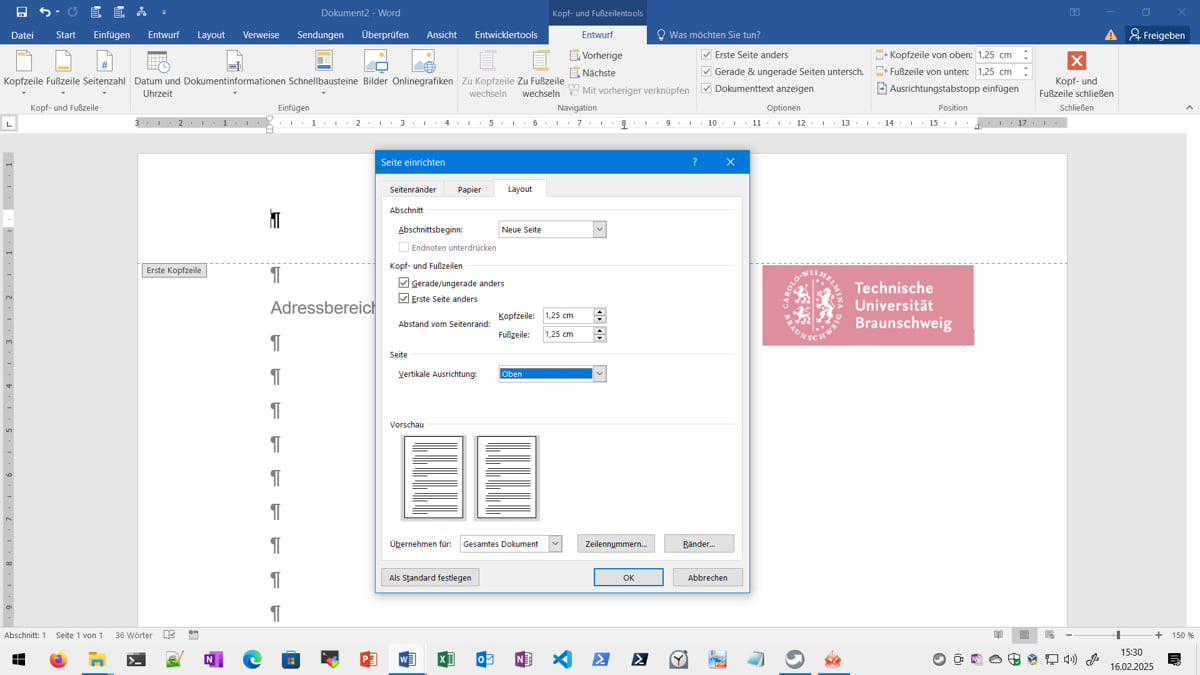The height and width of the screenshot is (675, 1200).
Task: Open Outlook from the taskbar
Action: 485,659
